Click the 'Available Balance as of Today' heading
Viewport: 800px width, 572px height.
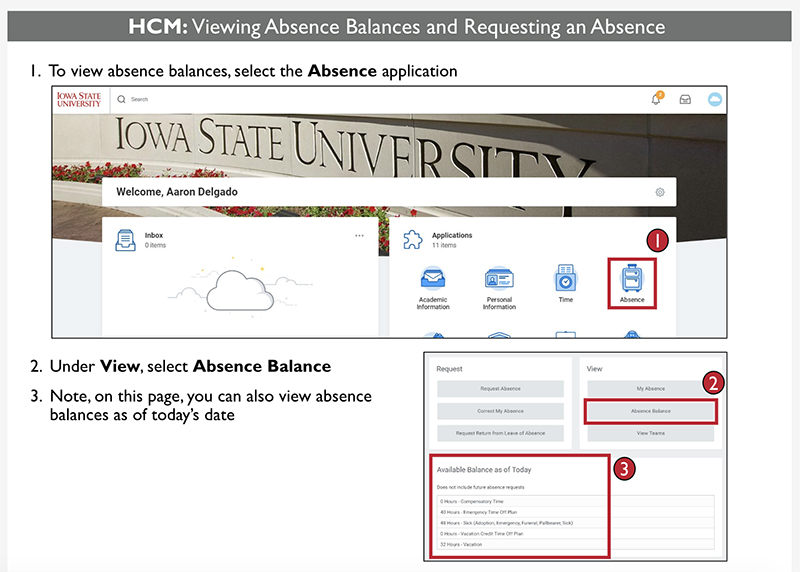pos(484,469)
